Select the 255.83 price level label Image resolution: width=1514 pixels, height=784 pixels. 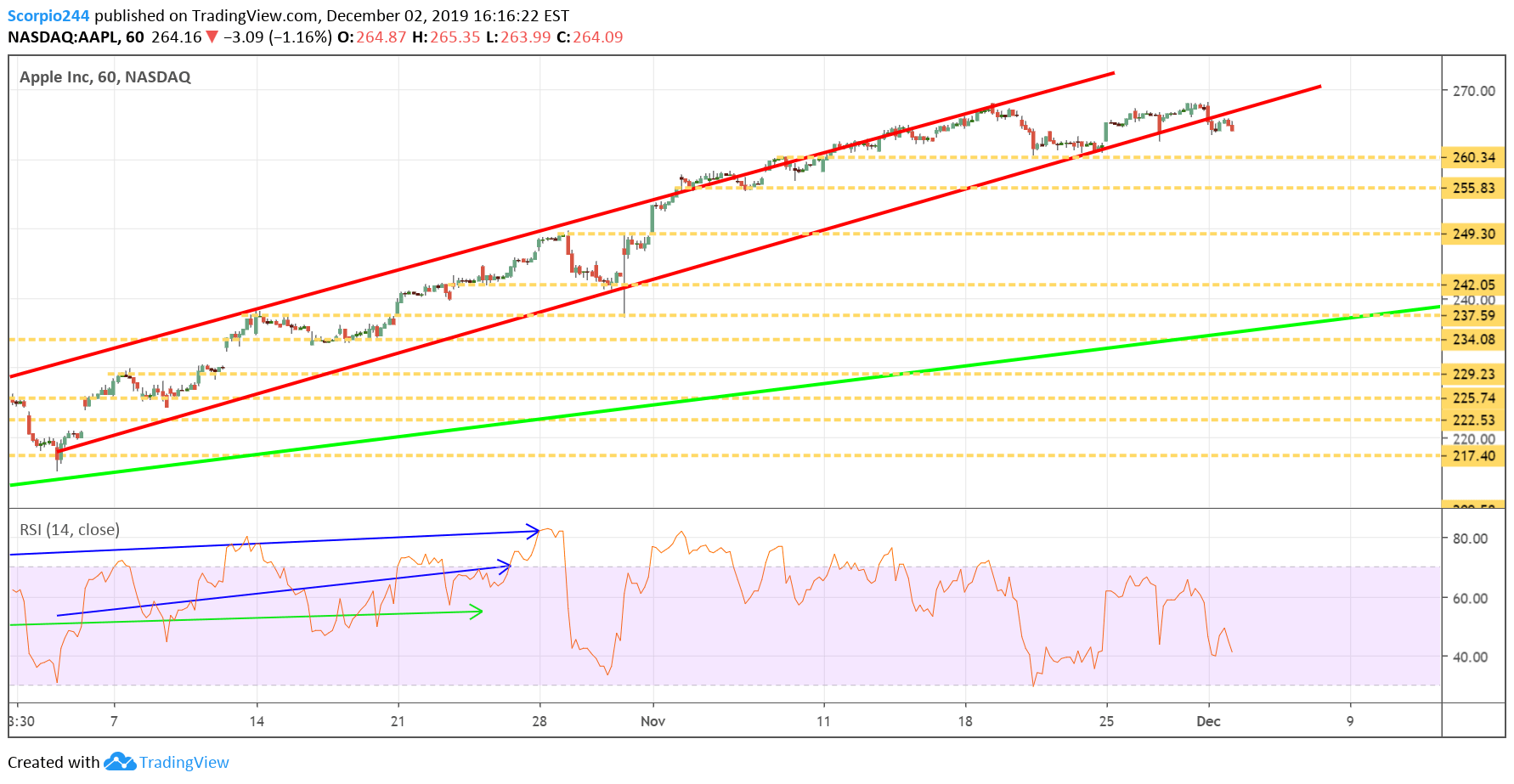(x=1473, y=189)
